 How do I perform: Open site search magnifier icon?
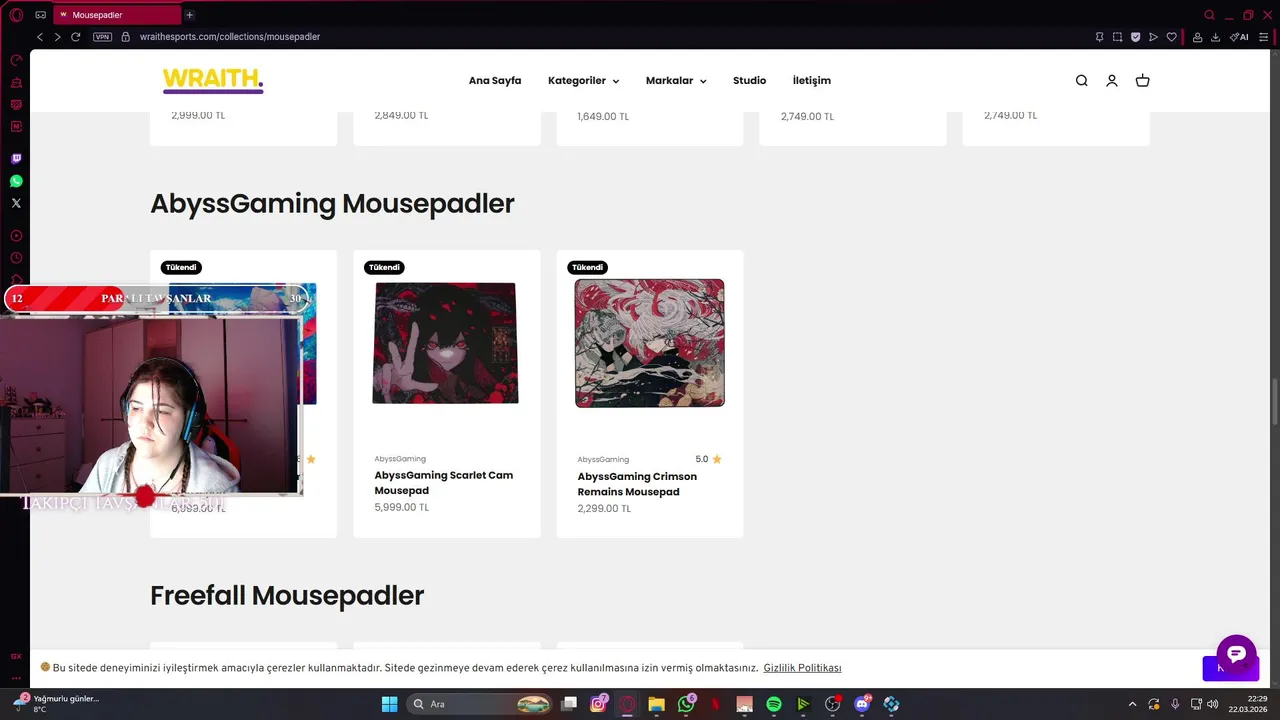[1081, 81]
